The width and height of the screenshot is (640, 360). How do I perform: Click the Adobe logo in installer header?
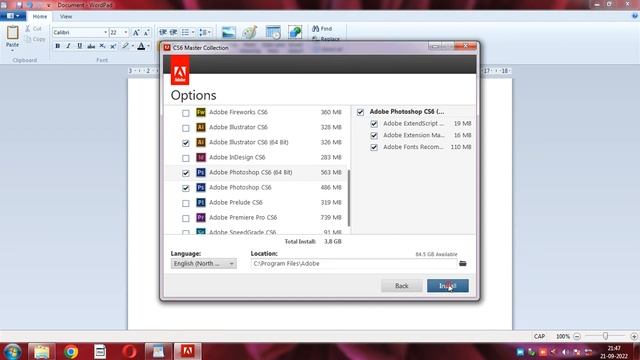[180, 70]
